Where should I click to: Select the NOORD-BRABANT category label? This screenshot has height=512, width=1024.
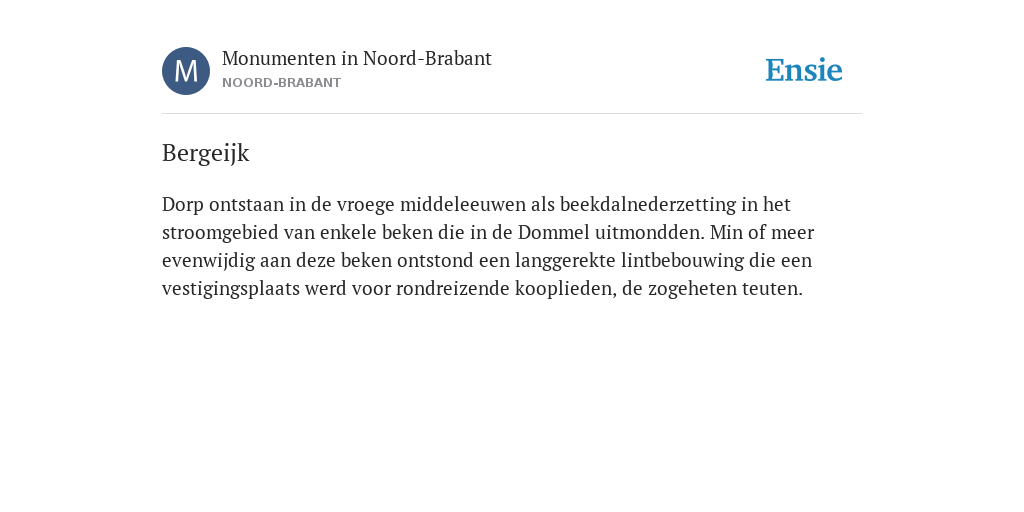tap(281, 83)
